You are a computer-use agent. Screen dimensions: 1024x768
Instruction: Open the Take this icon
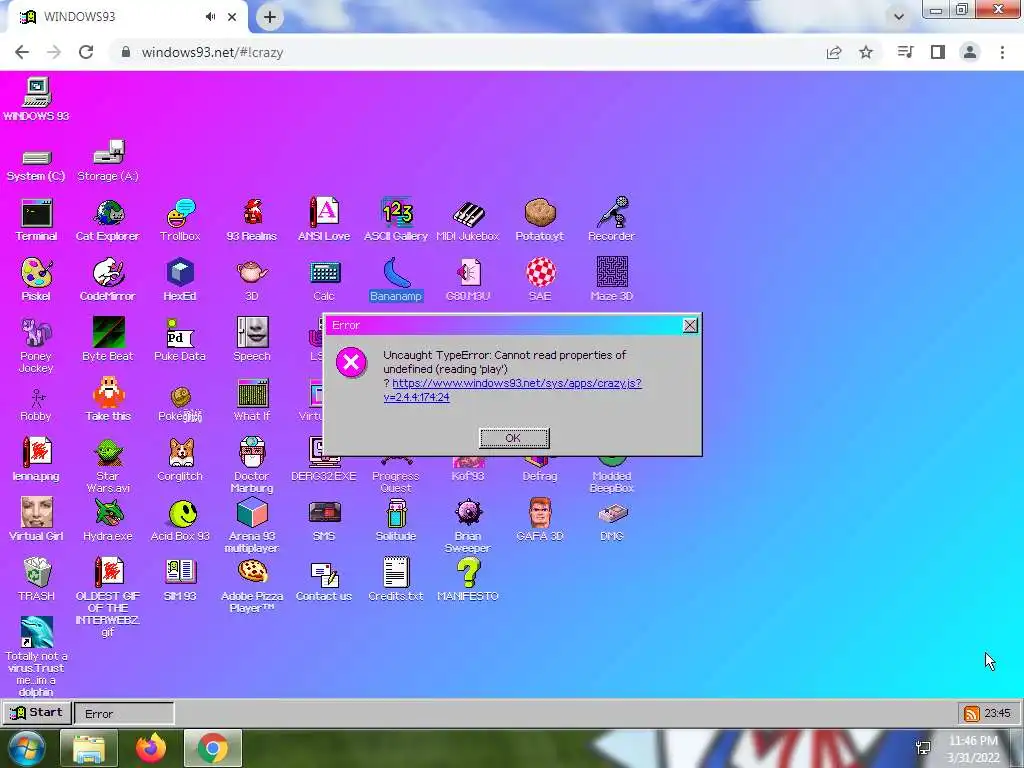pyautogui.click(x=108, y=392)
